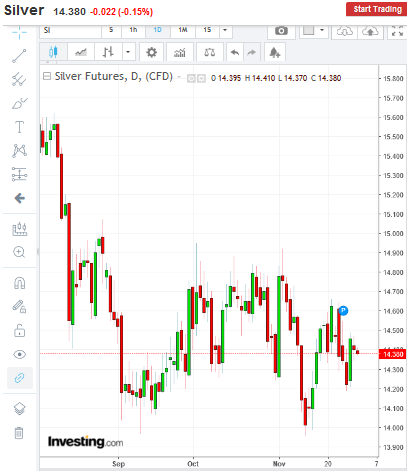Click the small up arrow under candlestick button
Viewport: 407px width, 471px height.
coord(48,62)
